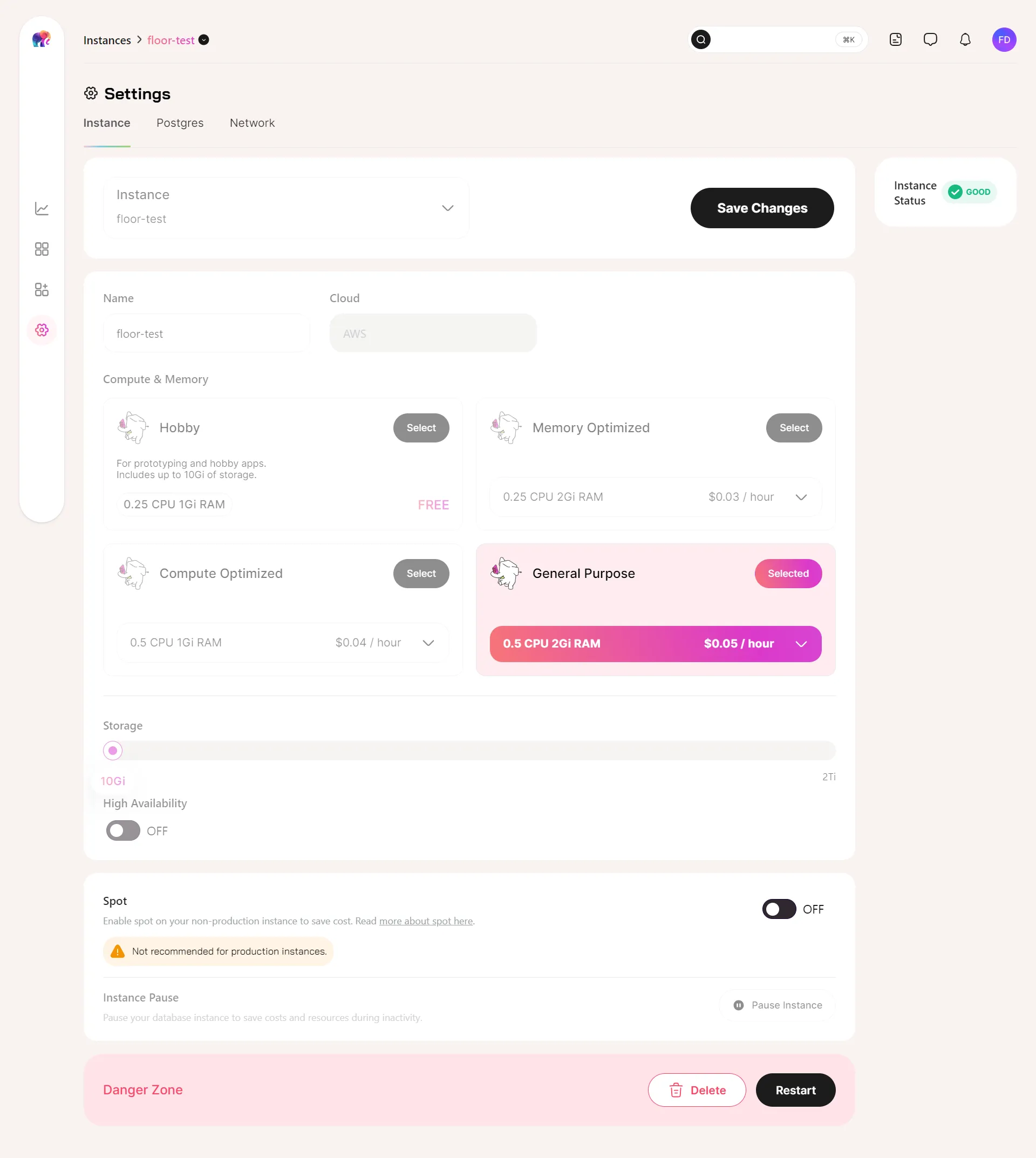Switch to the Network settings tab

252,123
